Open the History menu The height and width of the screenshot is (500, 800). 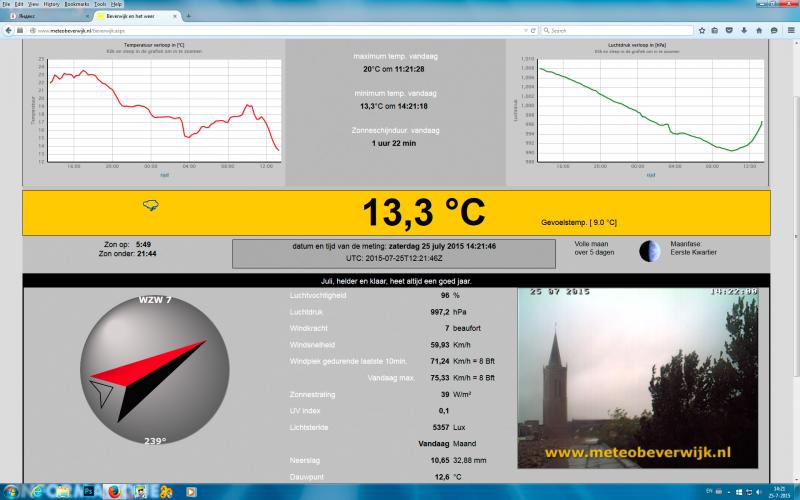[x=52, y=4]
